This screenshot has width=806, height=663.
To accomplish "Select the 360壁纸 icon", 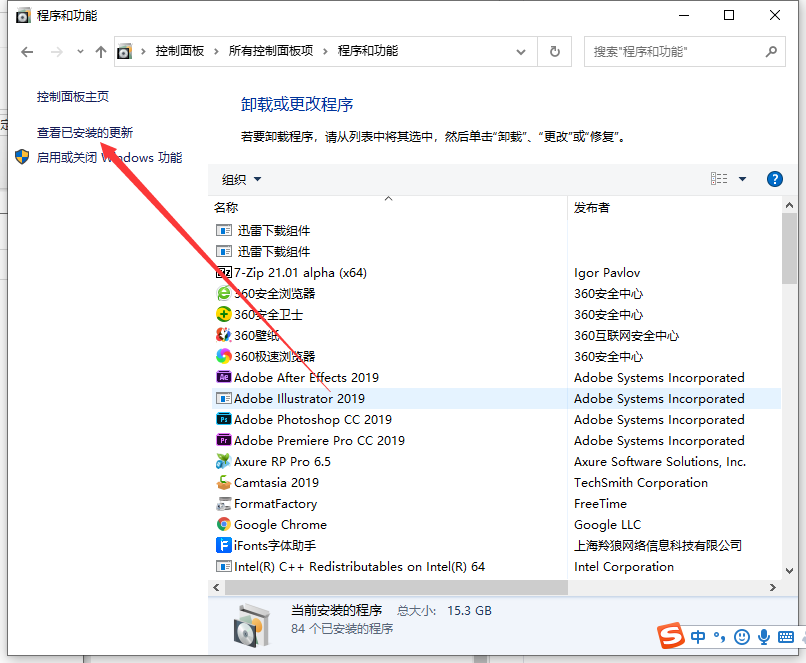I will (224, 335).
